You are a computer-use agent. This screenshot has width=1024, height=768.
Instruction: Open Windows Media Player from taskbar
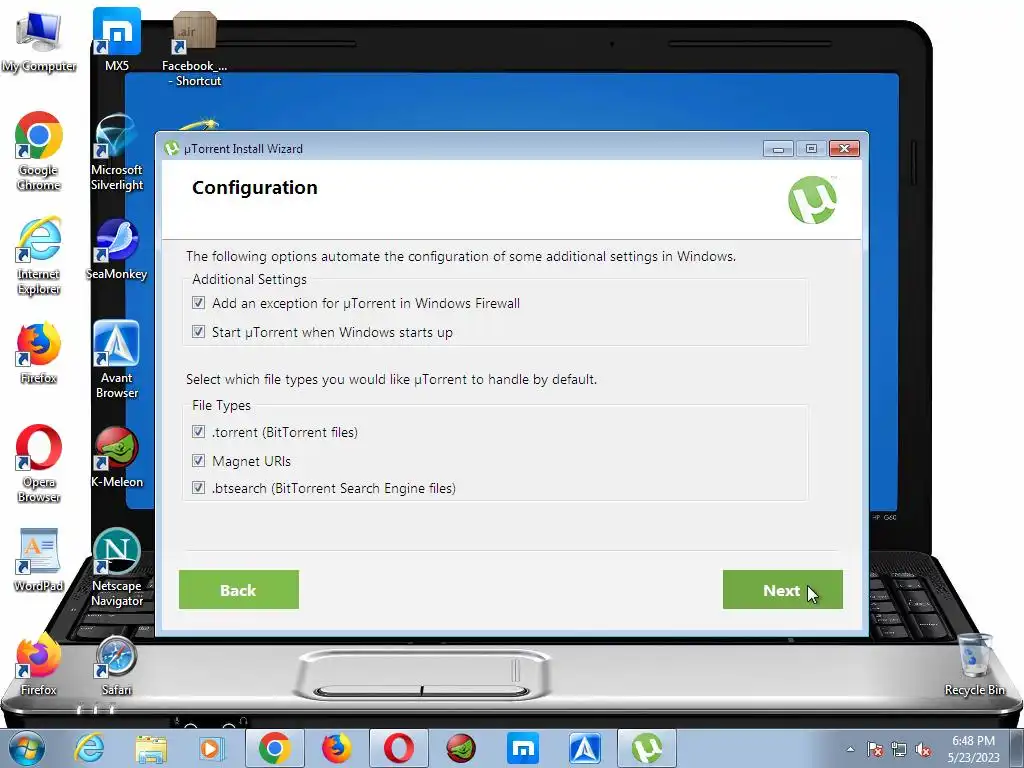pos(211,748)
